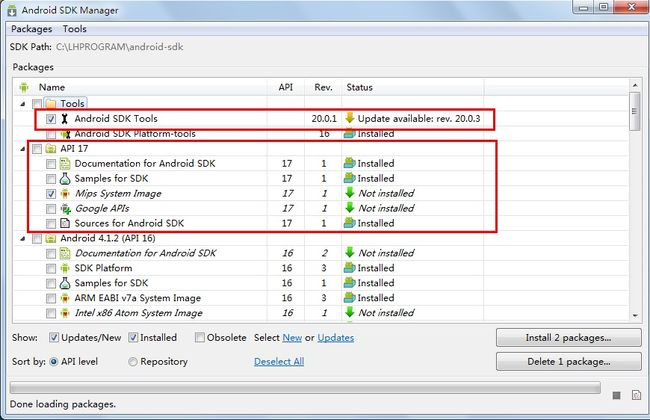Click the Installed status icon for Sources for Android SDK
The width and height of the screenshot is (650, 420).
point(349,223)
